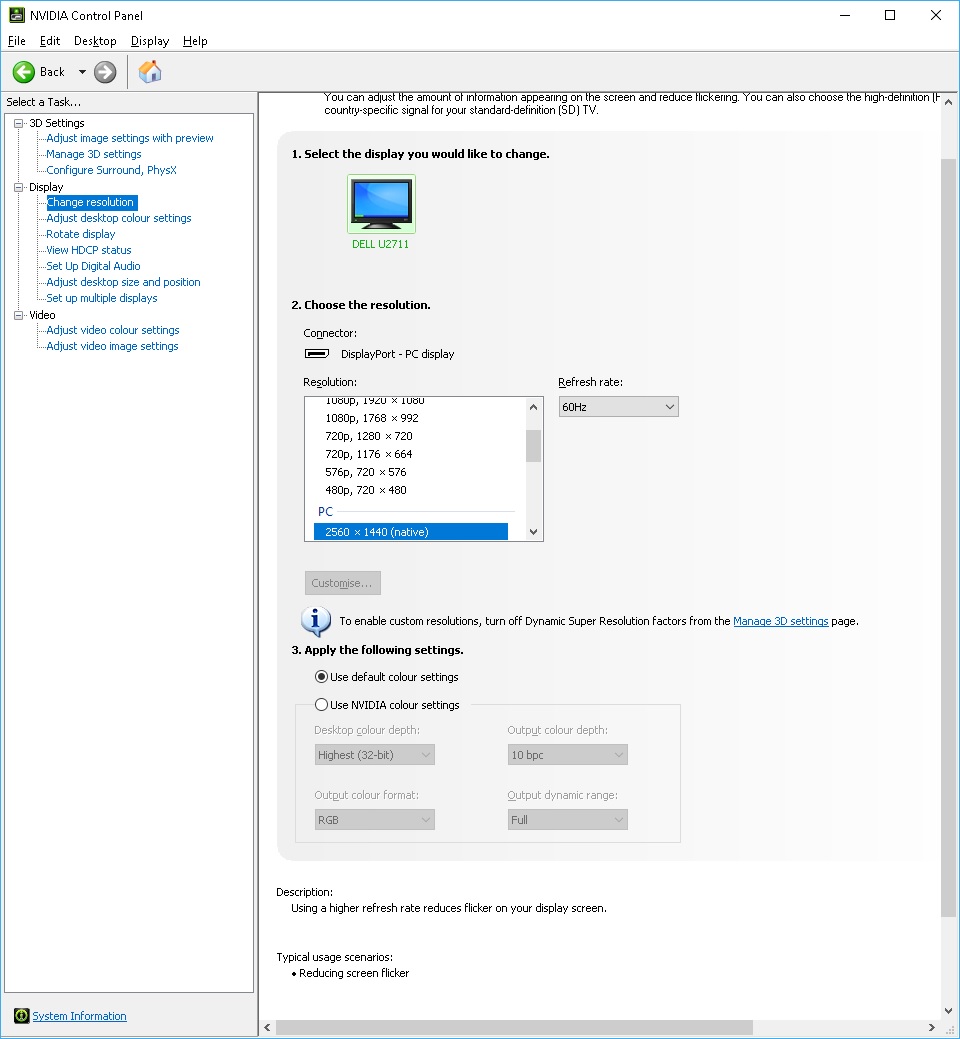Open Set Up Digital Audio task
The width and height of the screenshot is (960, 1039).
[x=93, y=266]
